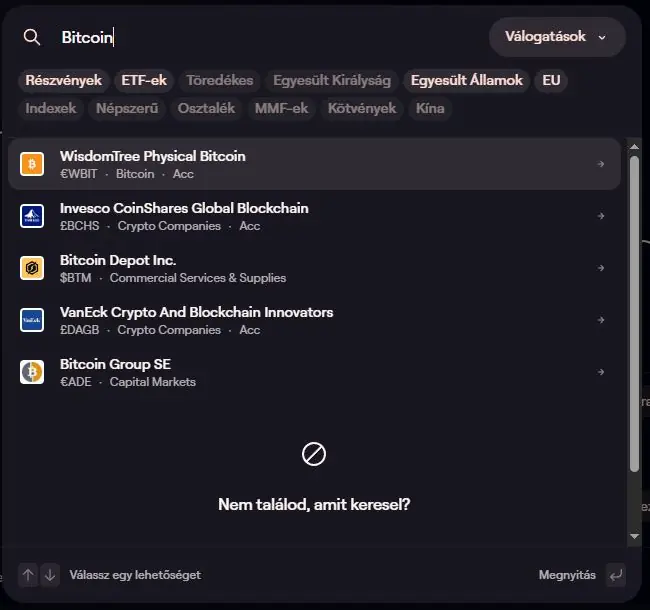The width and height of the screenshot is (650, 610).
Task: Click the VanEck logo icon
Action: (x=32, y=320)
